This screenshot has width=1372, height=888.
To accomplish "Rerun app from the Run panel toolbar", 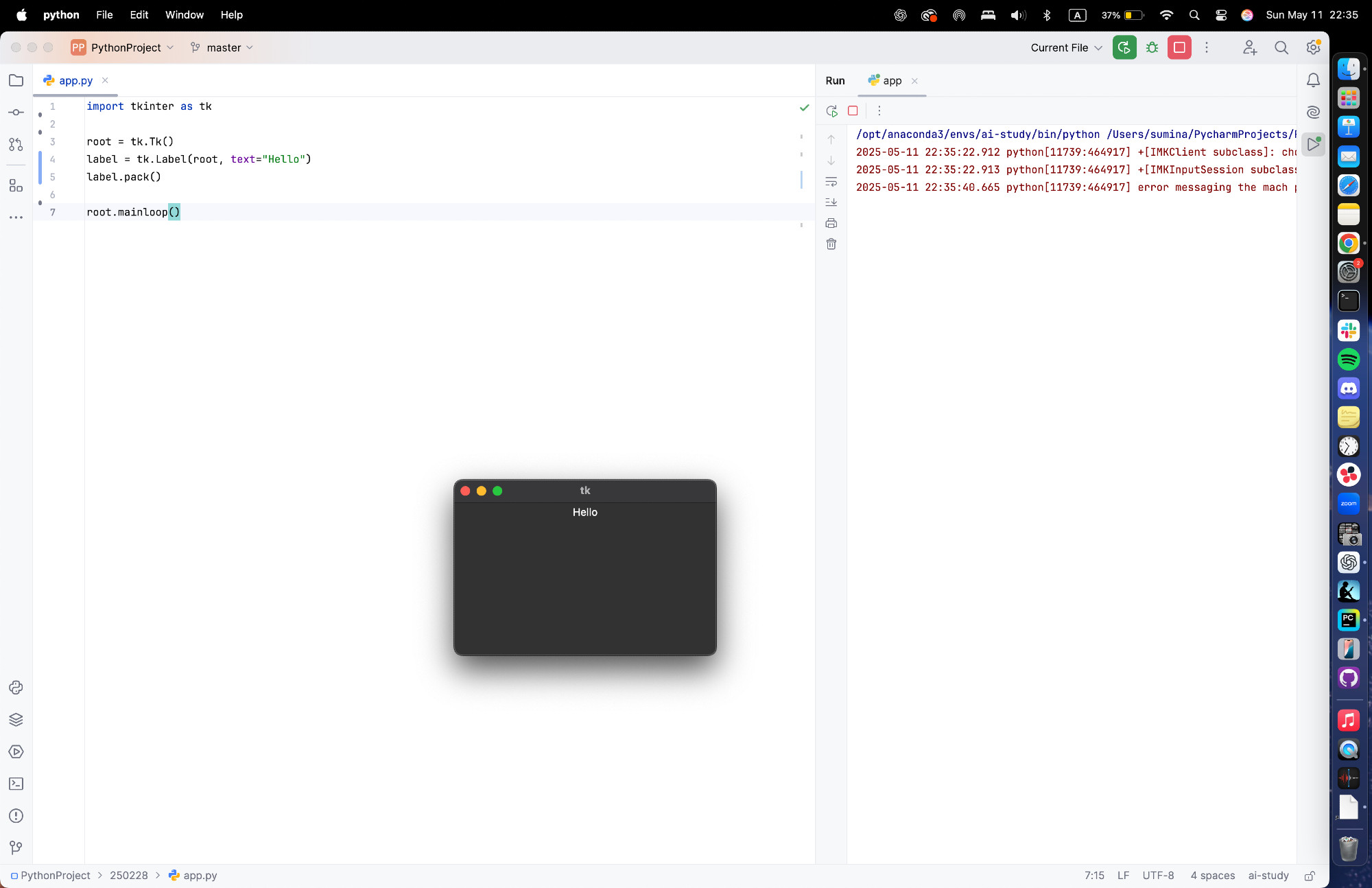I will point(832,110).
